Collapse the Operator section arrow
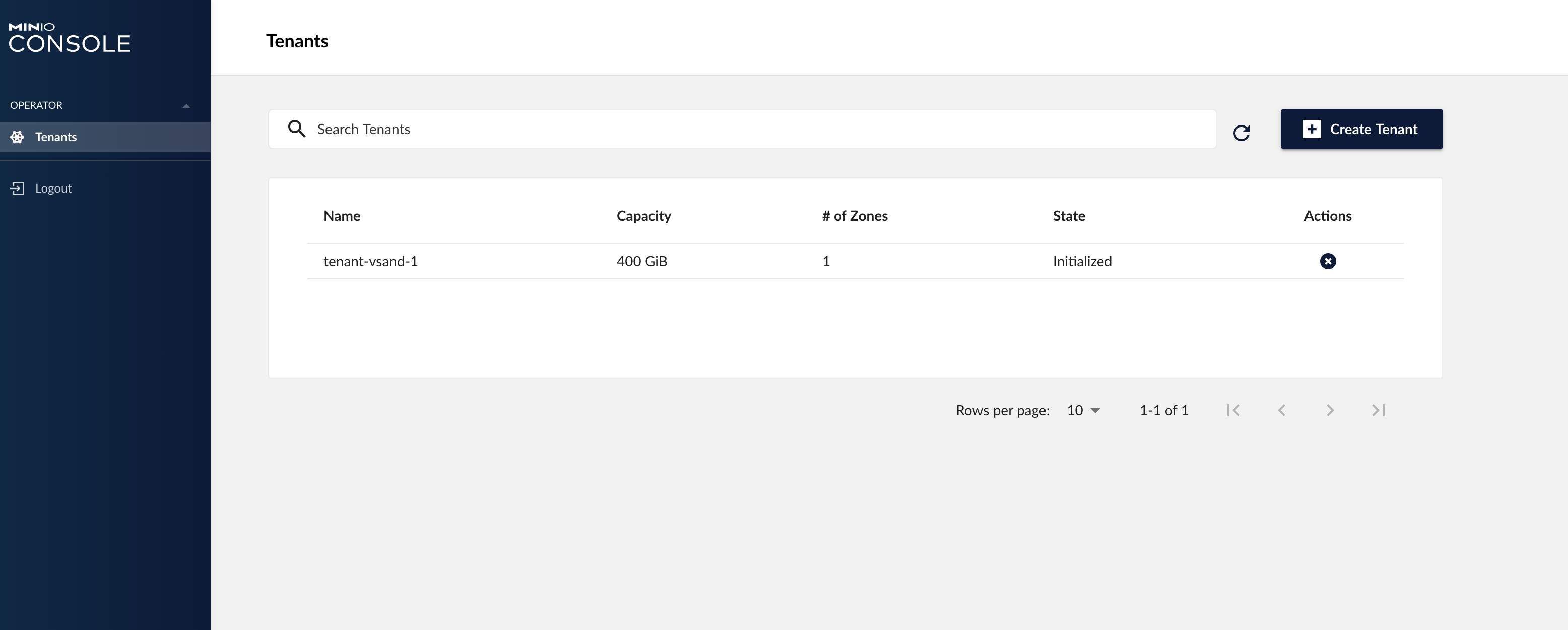1568x630 pixels. (186, 106)
